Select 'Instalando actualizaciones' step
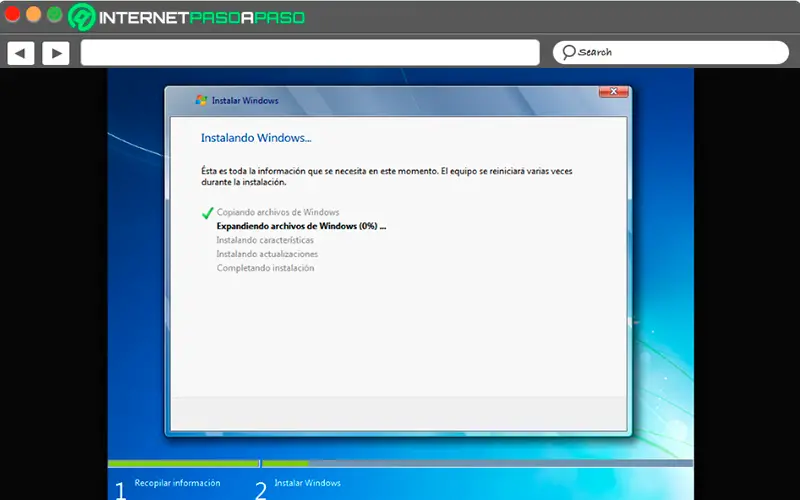The width and height of the screenshot is (800, 500). tap(267, 254)
